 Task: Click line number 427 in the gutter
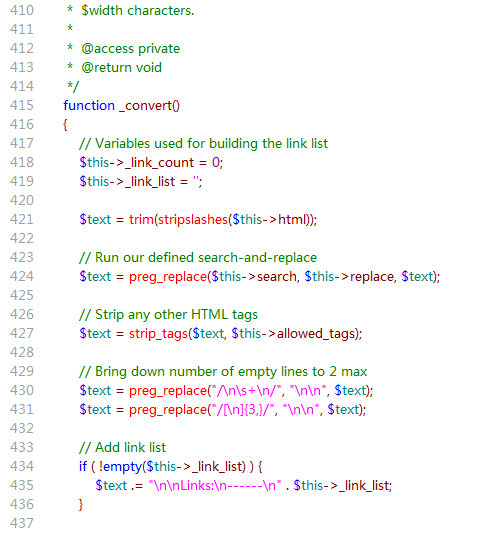pos(22,333)
